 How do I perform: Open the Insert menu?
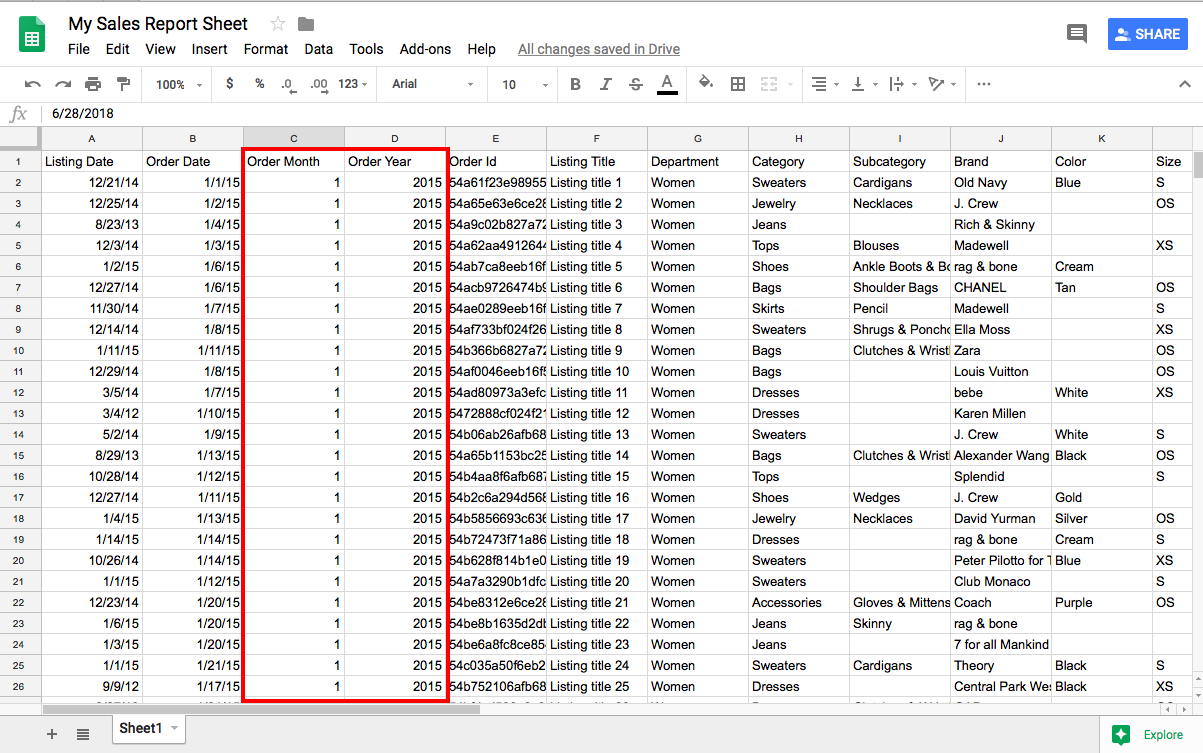pyautogui.click(x=210, y=49)
